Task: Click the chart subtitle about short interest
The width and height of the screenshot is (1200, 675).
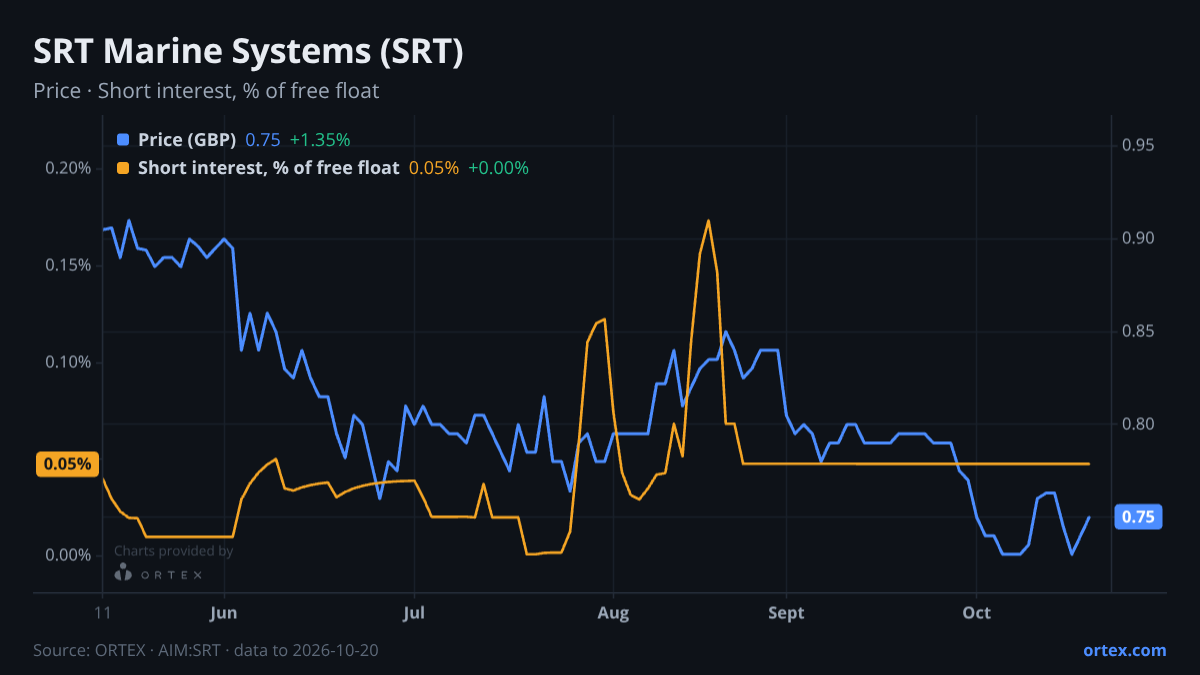Action: 206,91
